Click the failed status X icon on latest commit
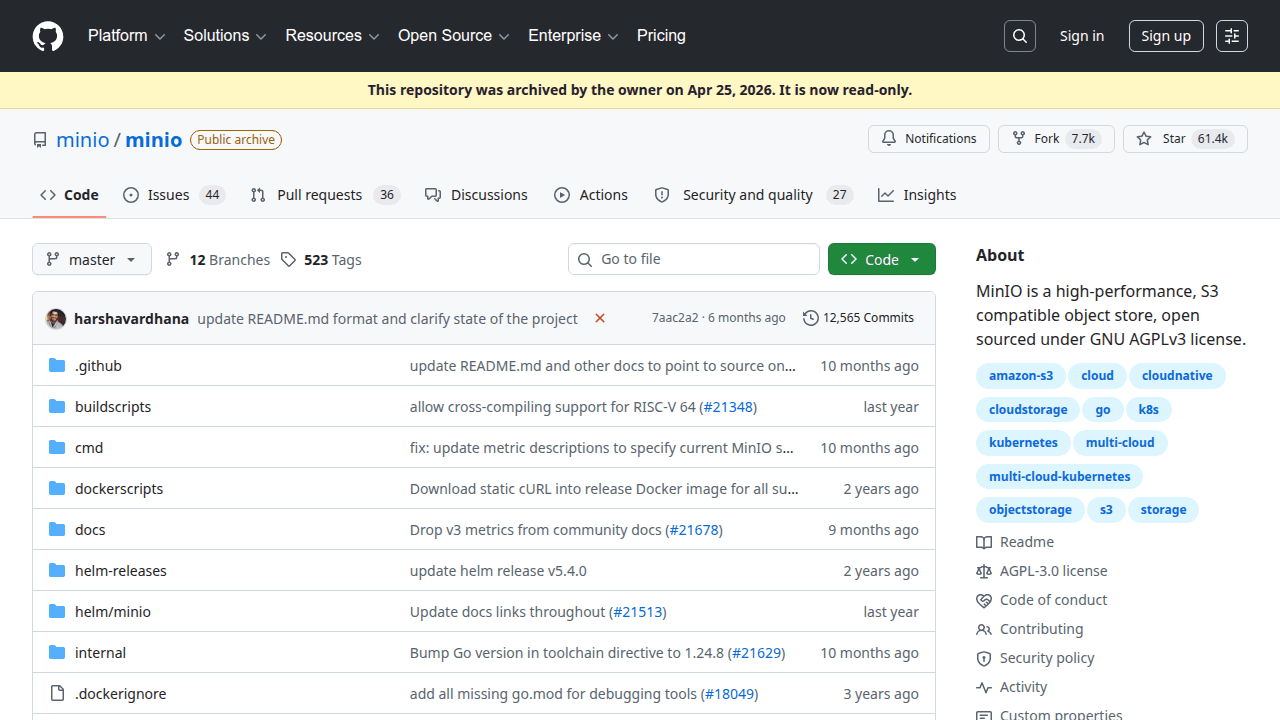This screenshot has width=1280, height=720. 600,318
